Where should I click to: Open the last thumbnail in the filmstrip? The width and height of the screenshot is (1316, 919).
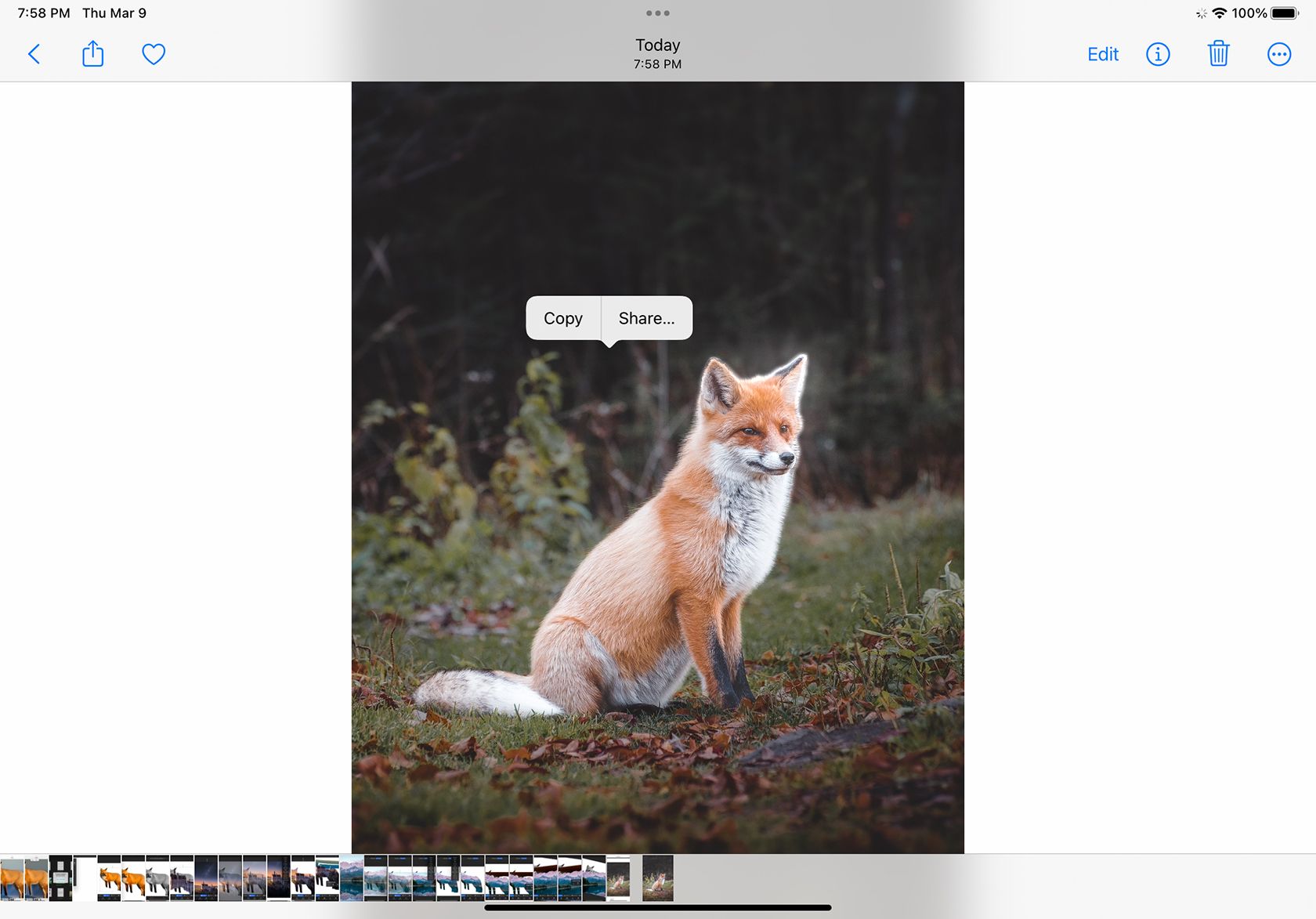[x=658, y=879]
